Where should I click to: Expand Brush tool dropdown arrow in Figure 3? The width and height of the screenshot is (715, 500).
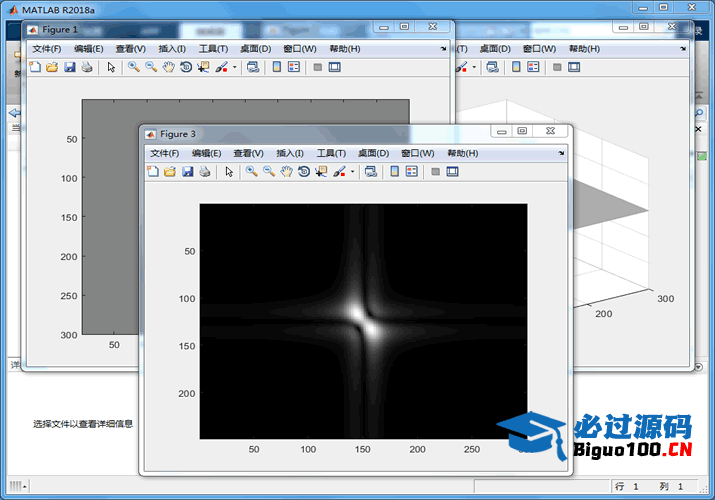[x=352, y=173]
